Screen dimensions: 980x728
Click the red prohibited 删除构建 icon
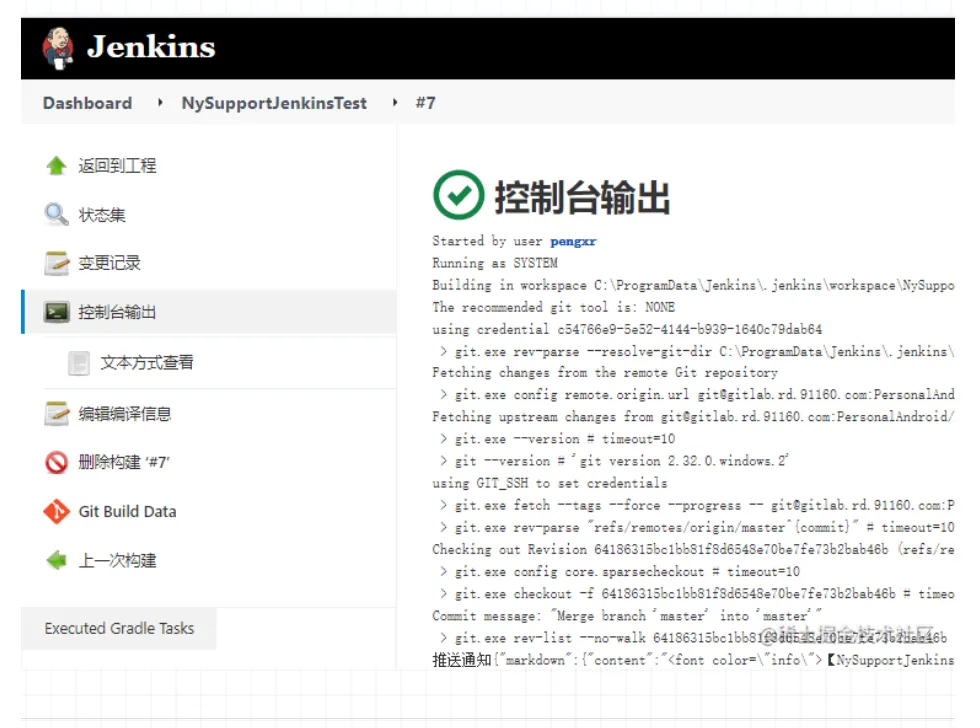pos(56,462)
